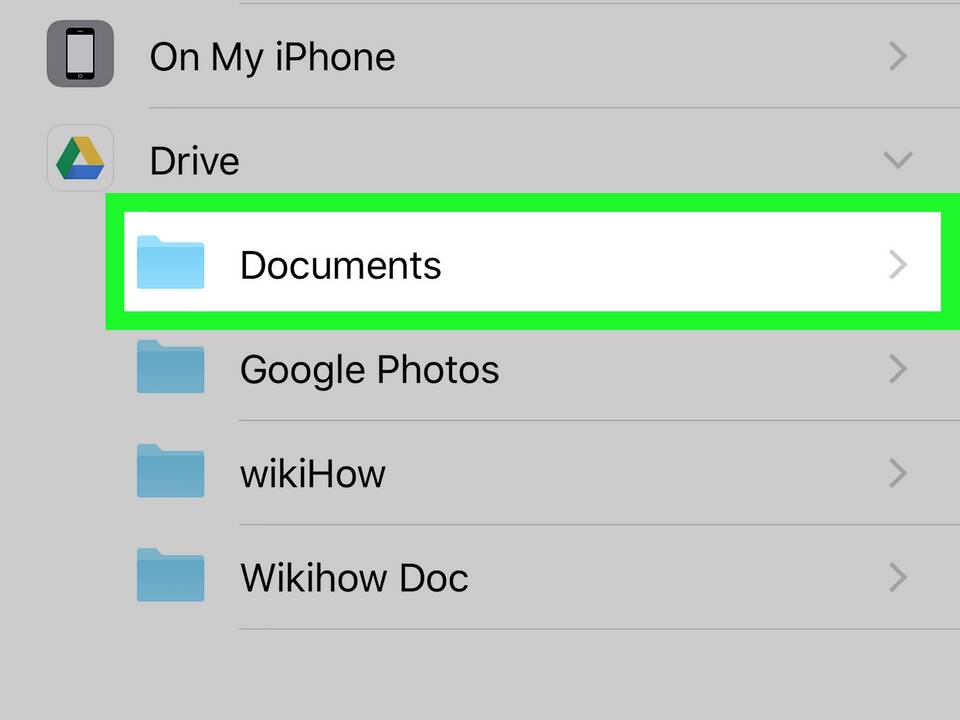This screenshot has width=960, height=720.
Task: Open the wikiHow folder label
Action: click(313, 473)
